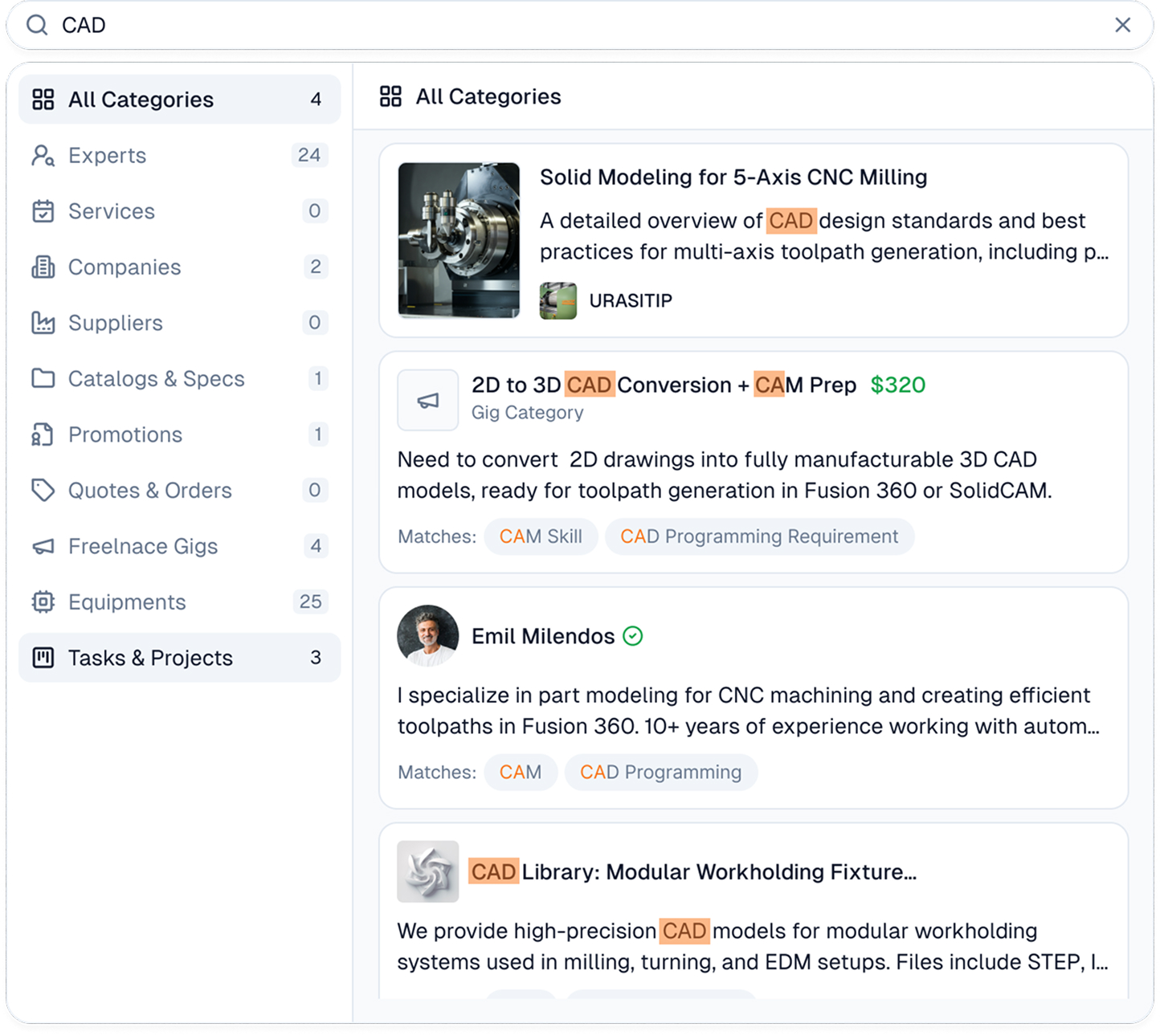Open CAD Library: Modular Workholding Fixture result
The width and height of the screenshot is (1160, 1036).
693,872
